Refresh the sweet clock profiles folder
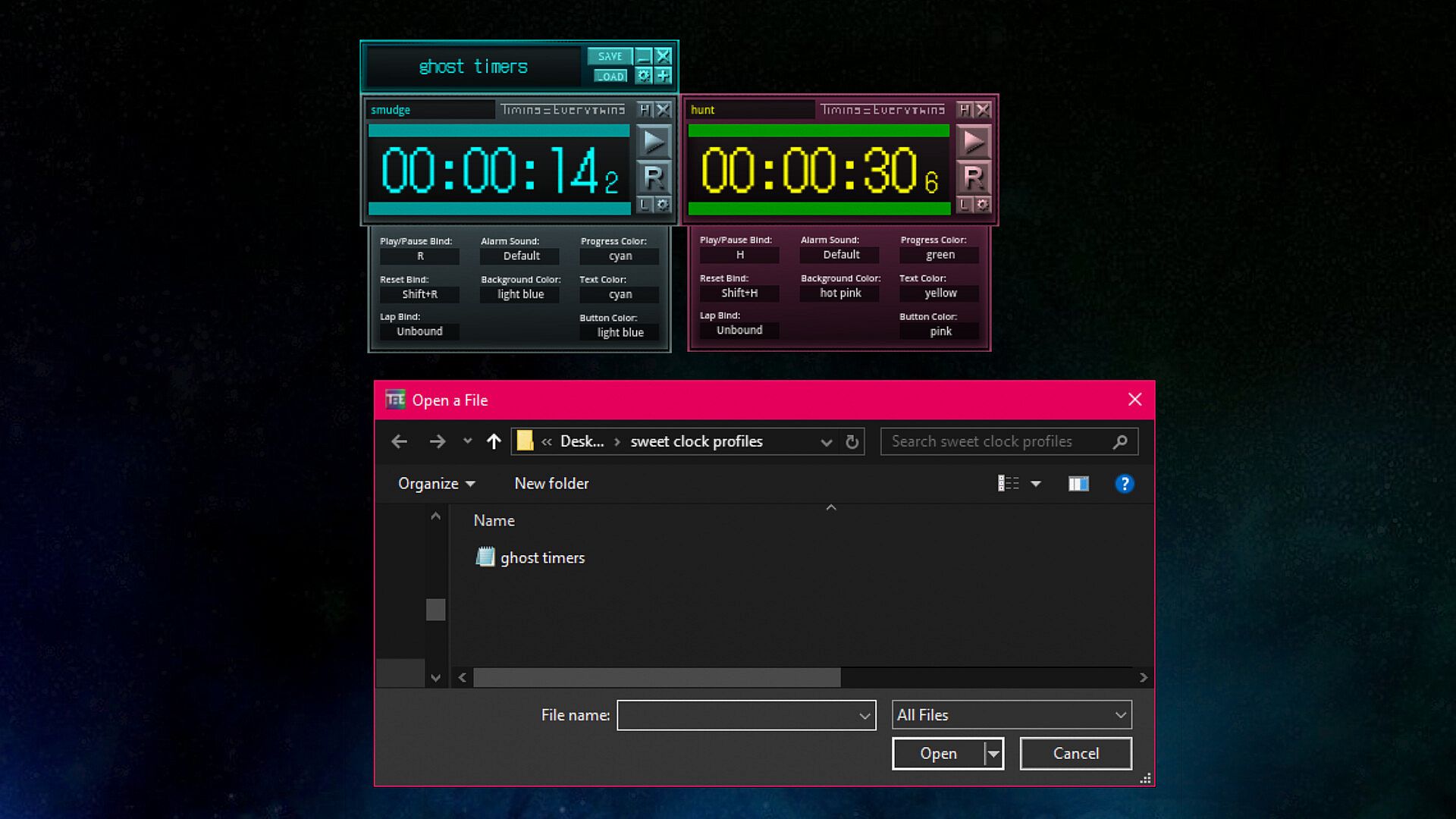Screen dimensions: 1456x819 [x=852, y=441]
